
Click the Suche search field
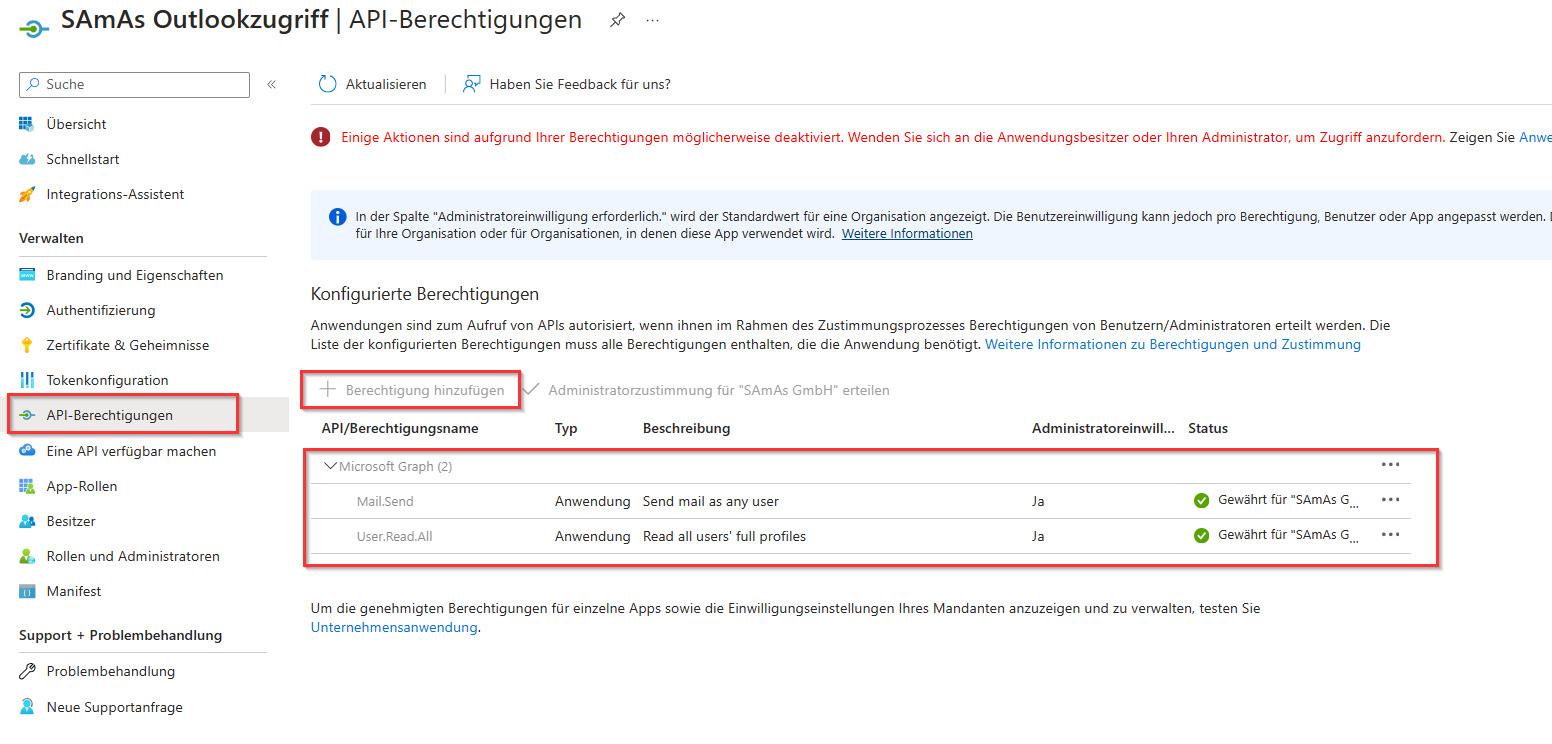134,85
